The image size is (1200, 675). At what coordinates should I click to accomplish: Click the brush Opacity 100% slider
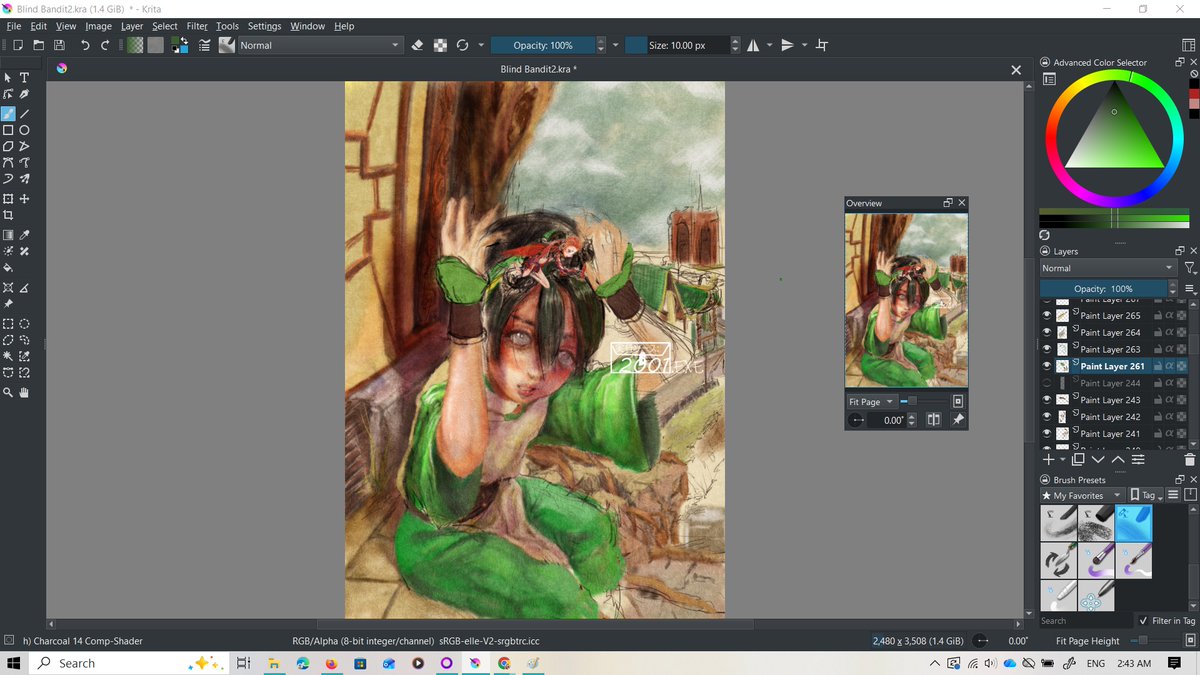click(x=543, y=45)
